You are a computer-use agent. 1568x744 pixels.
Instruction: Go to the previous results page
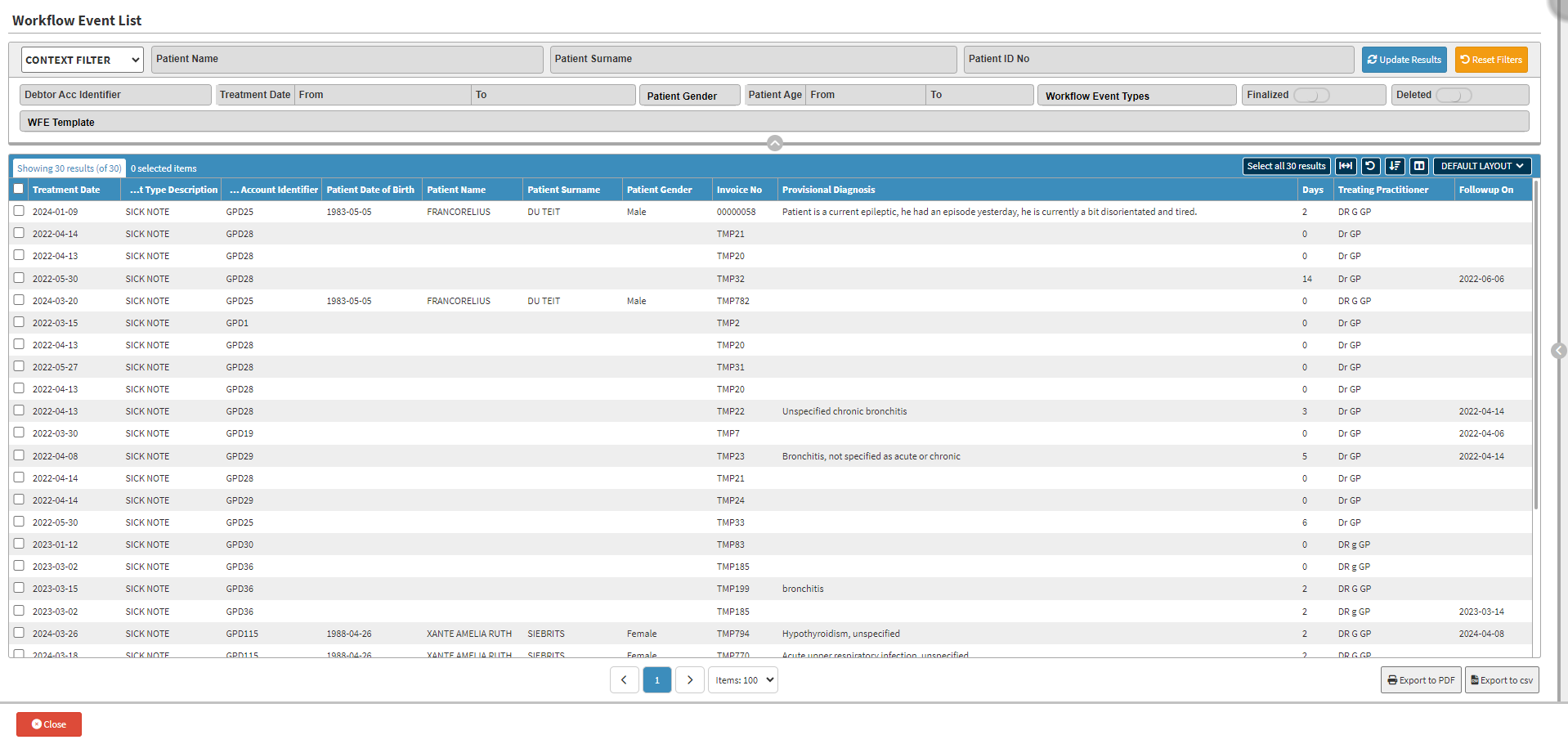pyautogui.click(x=625, y=680)
